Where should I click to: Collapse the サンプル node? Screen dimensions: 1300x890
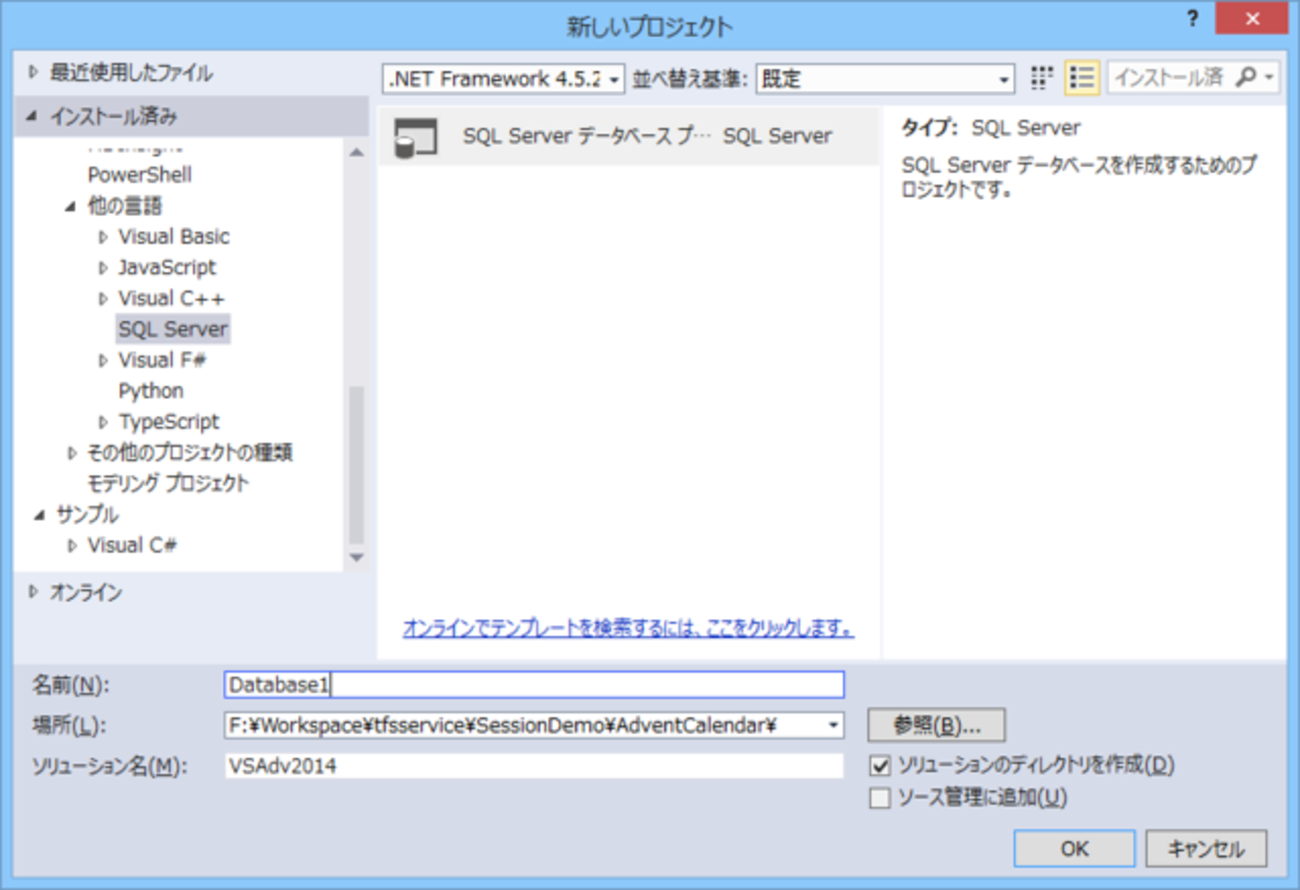coord(40,516)
